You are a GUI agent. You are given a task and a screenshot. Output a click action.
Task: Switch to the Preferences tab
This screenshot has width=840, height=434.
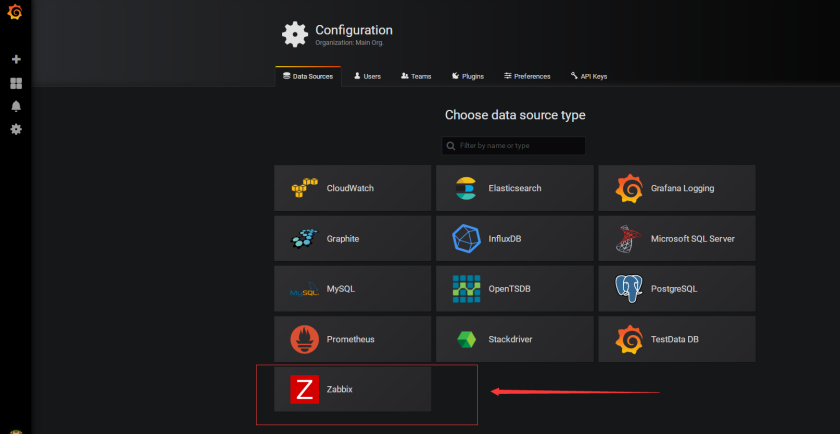[527, 76]
